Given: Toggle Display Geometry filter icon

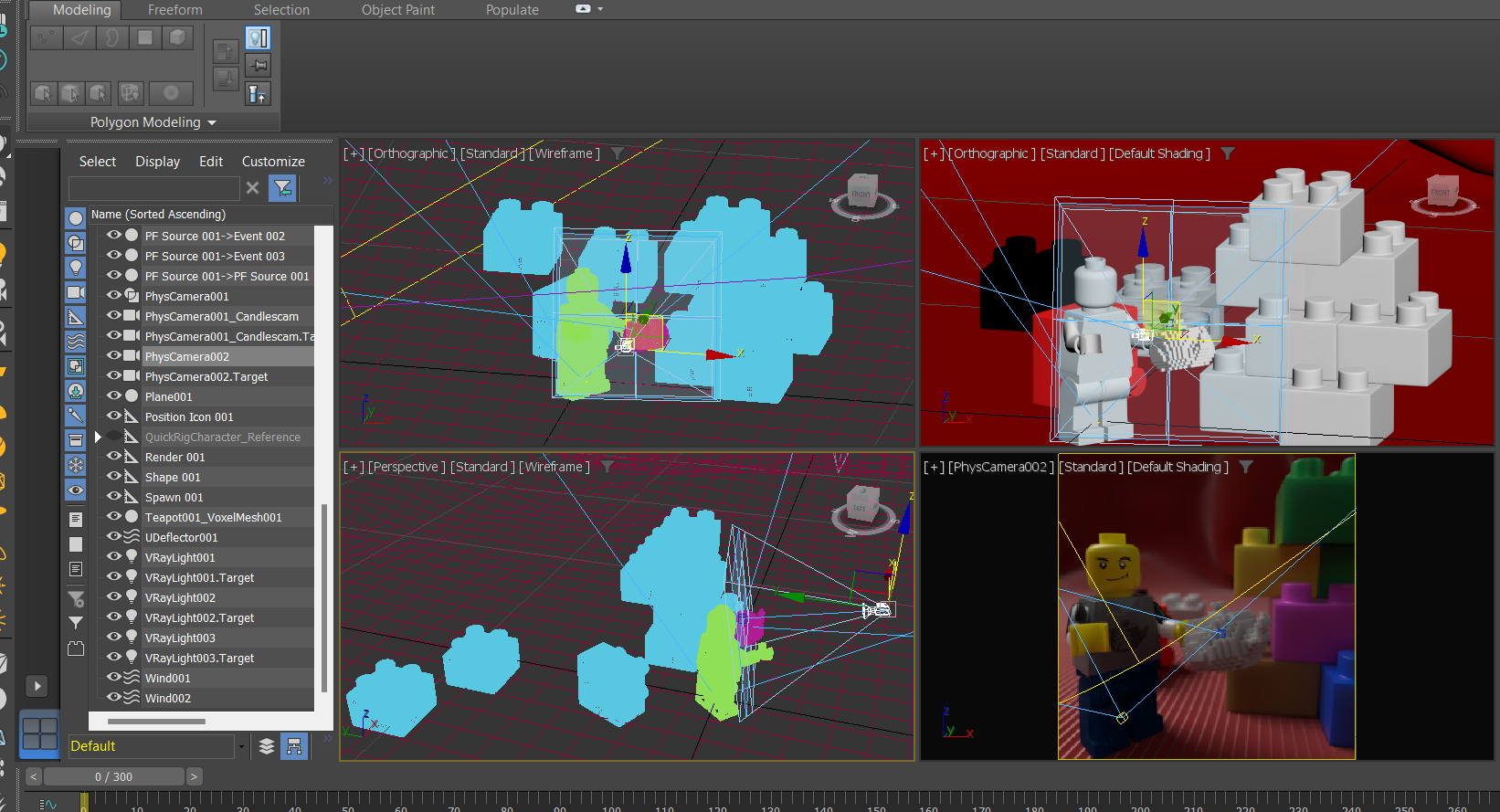Looking at the screenshot, I should (x=76, y=218).
